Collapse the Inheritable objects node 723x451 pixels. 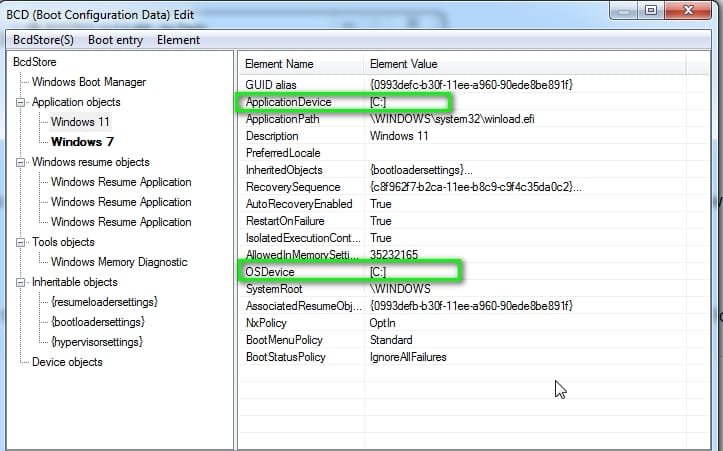point(21,282)
